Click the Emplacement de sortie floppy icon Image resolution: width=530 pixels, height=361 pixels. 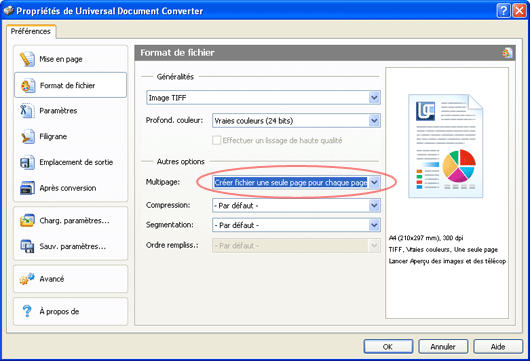(27, 162)
